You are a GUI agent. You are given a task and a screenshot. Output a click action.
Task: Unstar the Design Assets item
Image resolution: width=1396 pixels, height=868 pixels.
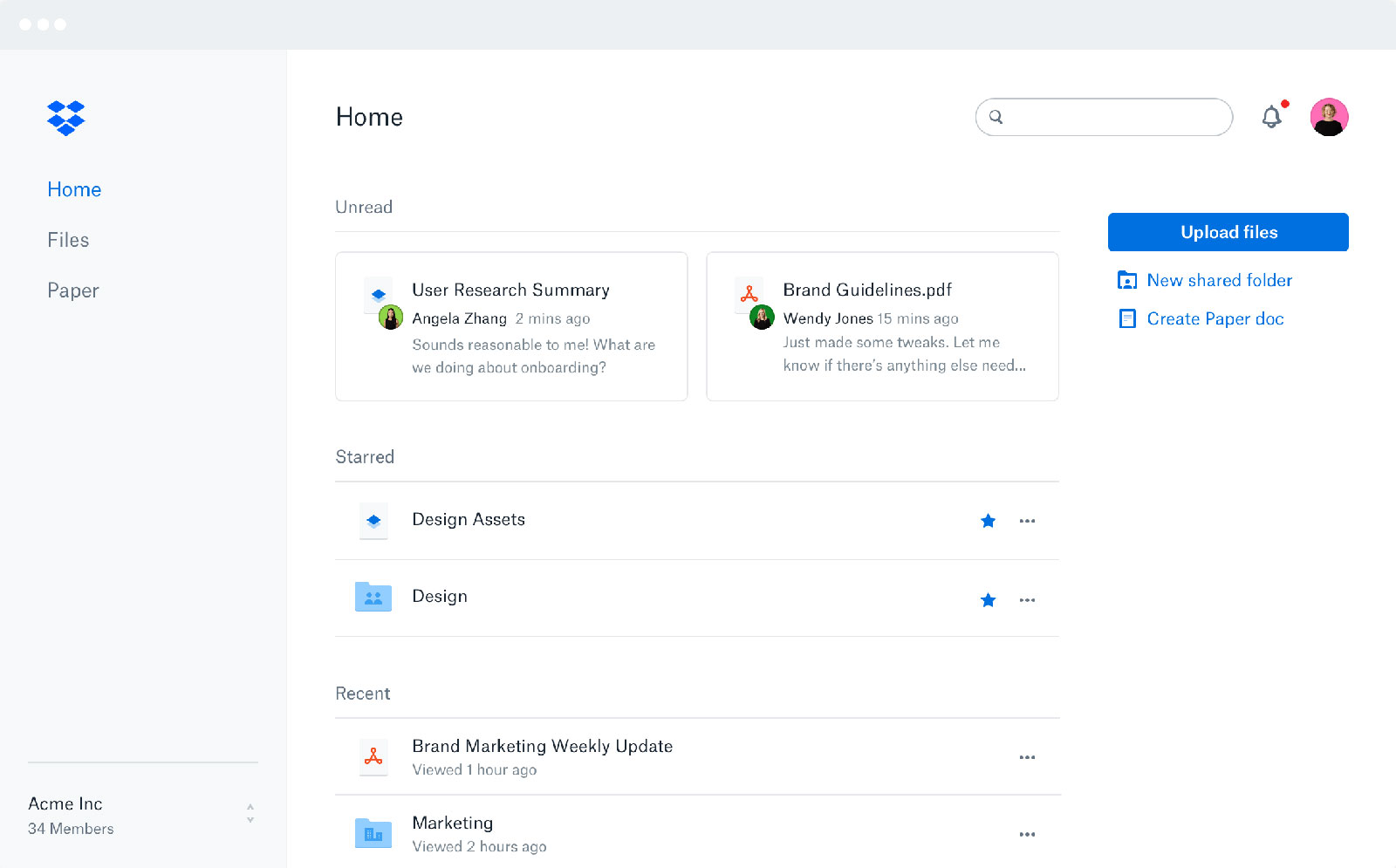click(x=988, y=521)
